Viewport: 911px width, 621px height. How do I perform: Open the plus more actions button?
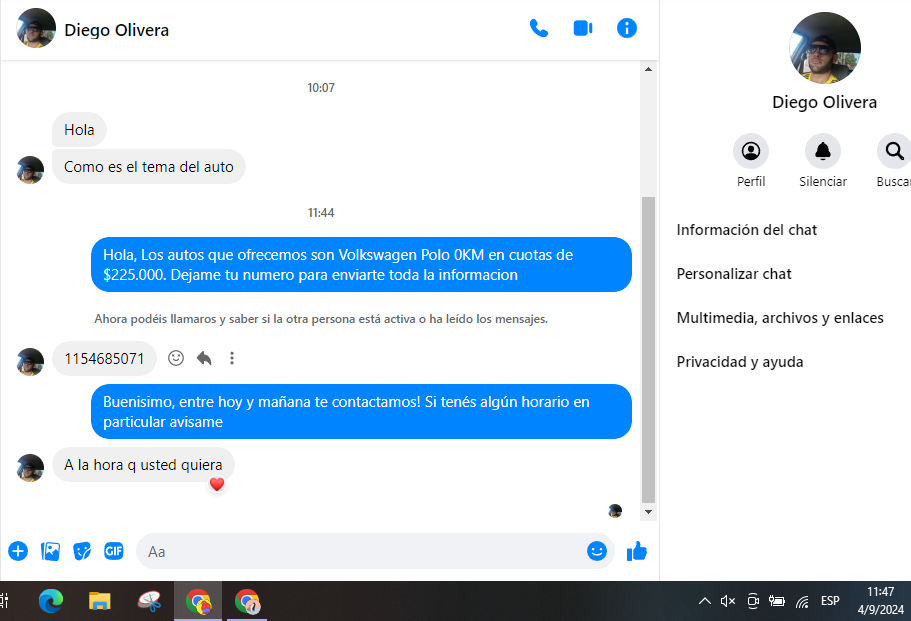coord(18,551)
